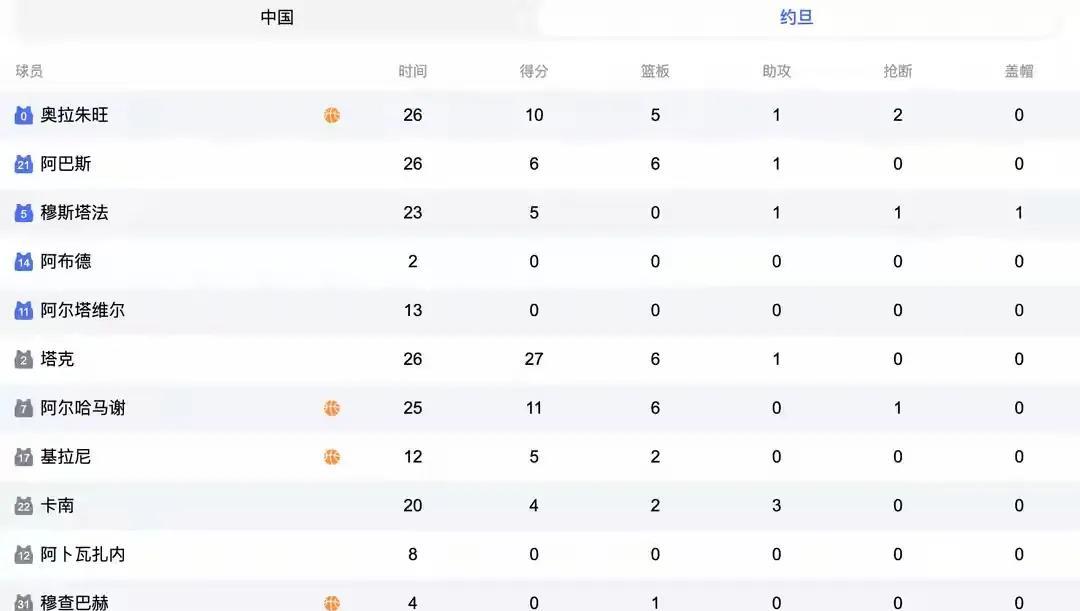Click jersey number 21 icon for 阿巴斯
Screen dimensions: 1080x611
point(24,164)
